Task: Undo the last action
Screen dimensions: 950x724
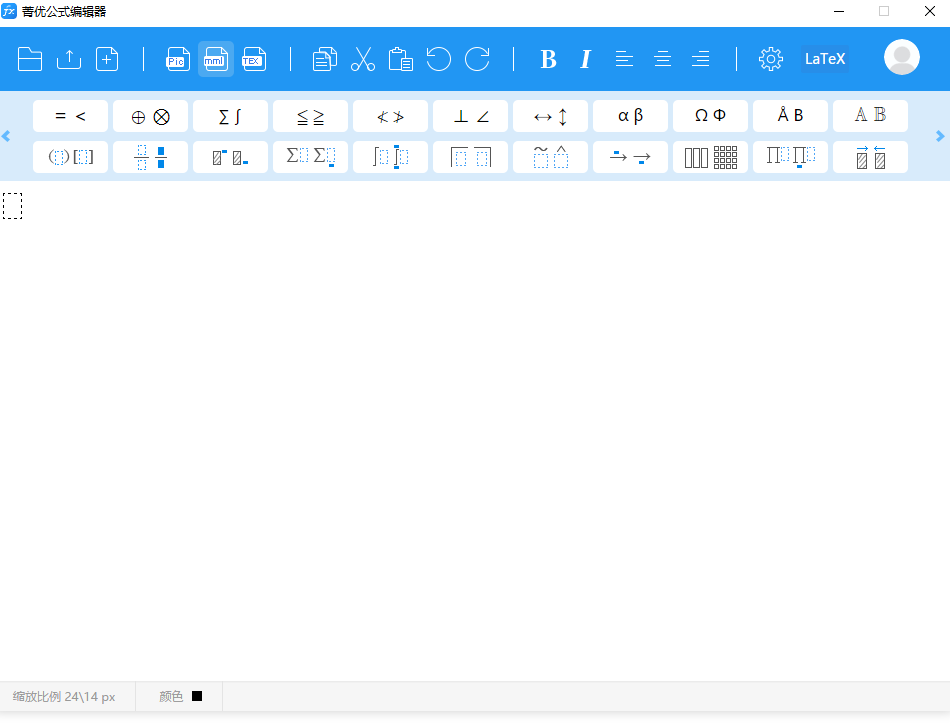Action: click(438, 59)
